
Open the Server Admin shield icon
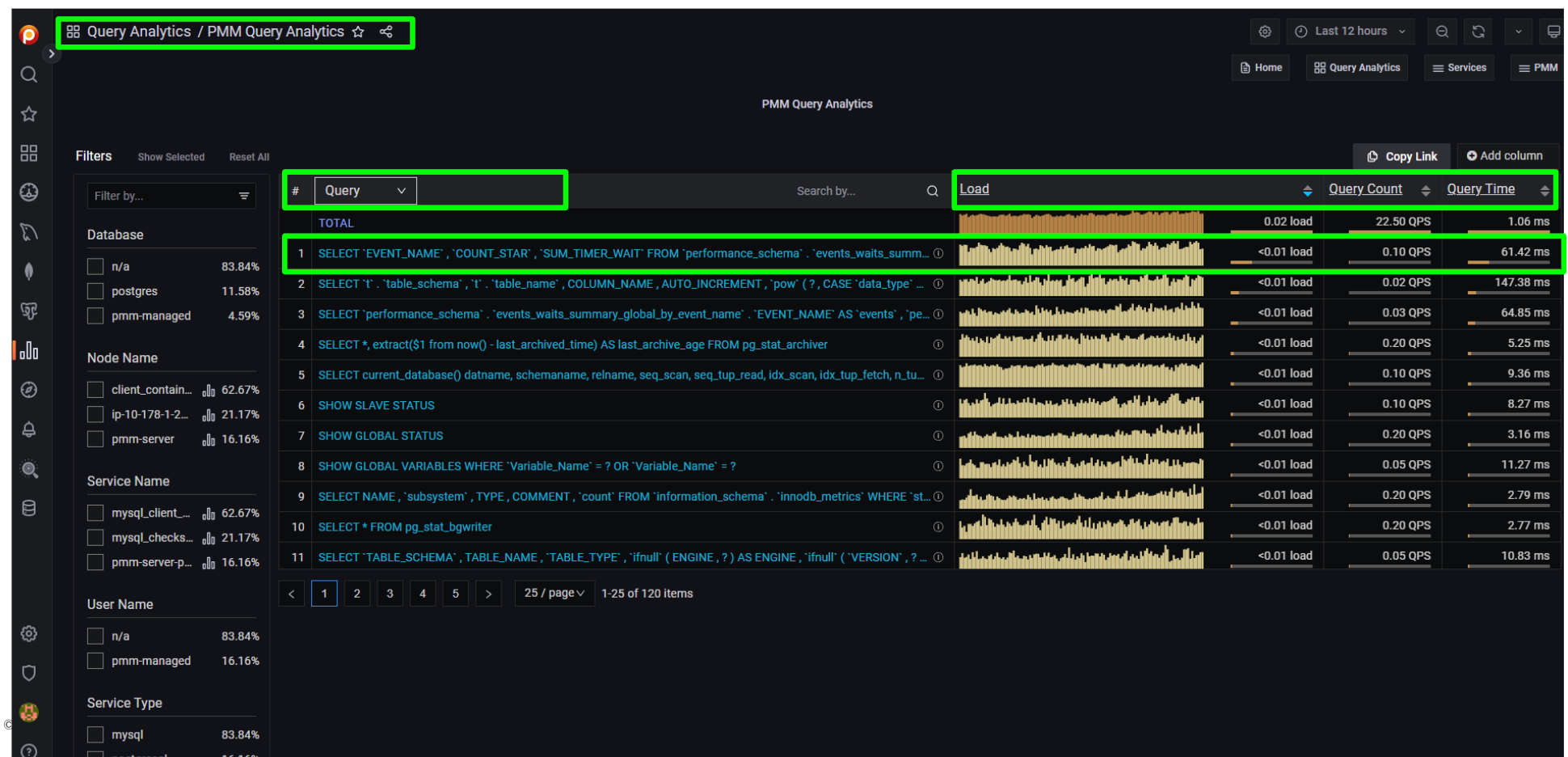29,673
